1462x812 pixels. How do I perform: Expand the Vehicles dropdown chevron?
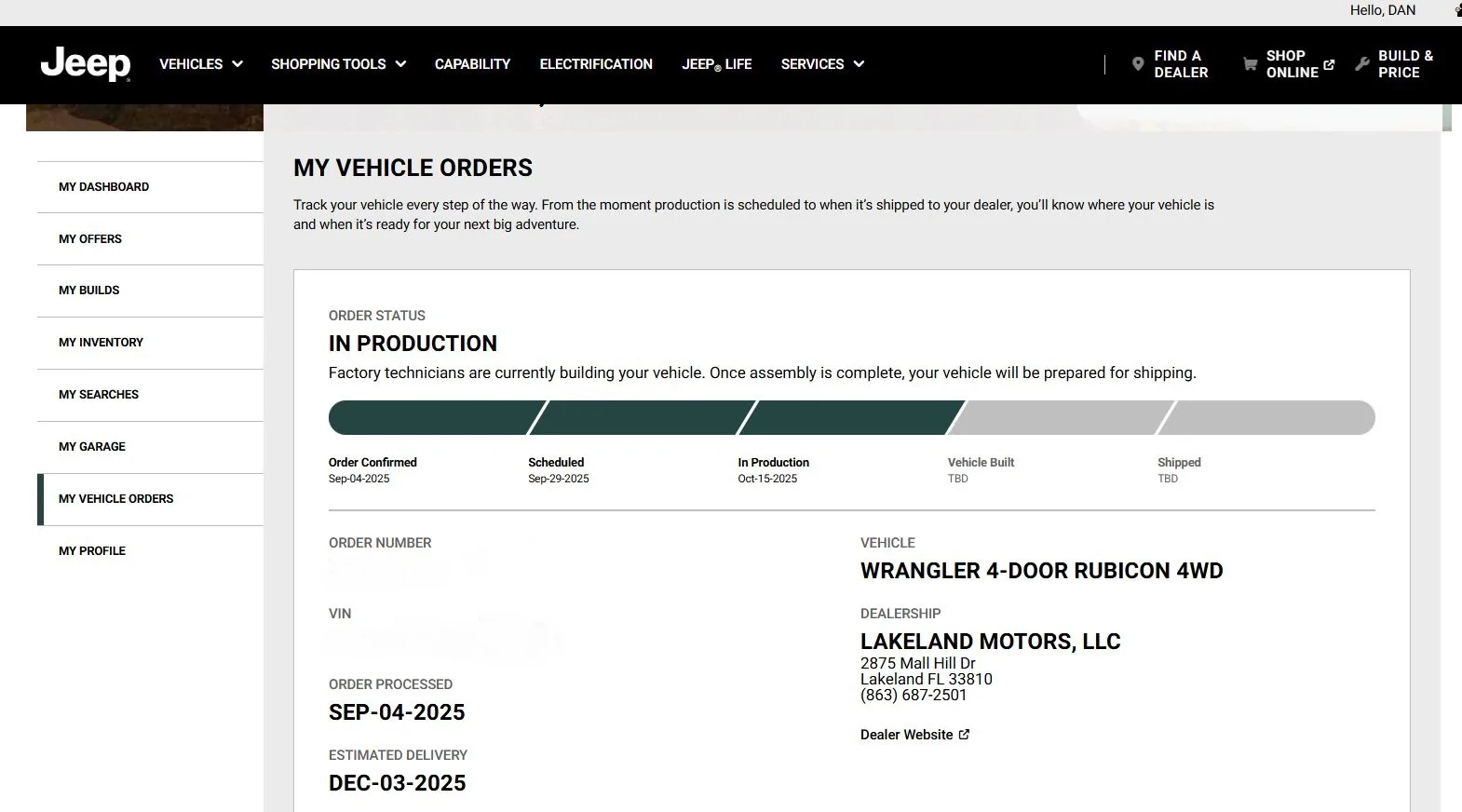237,64
